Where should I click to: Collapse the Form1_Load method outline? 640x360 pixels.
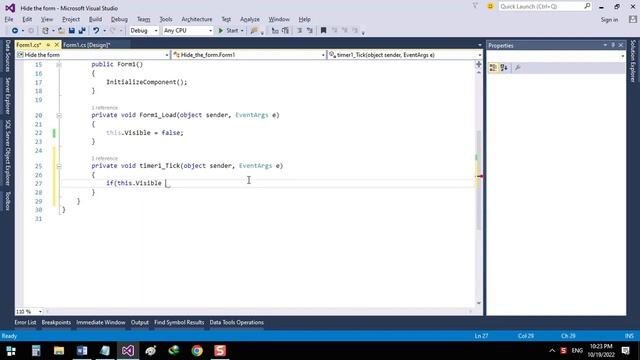pyautogui.click(x=59, y=116)
